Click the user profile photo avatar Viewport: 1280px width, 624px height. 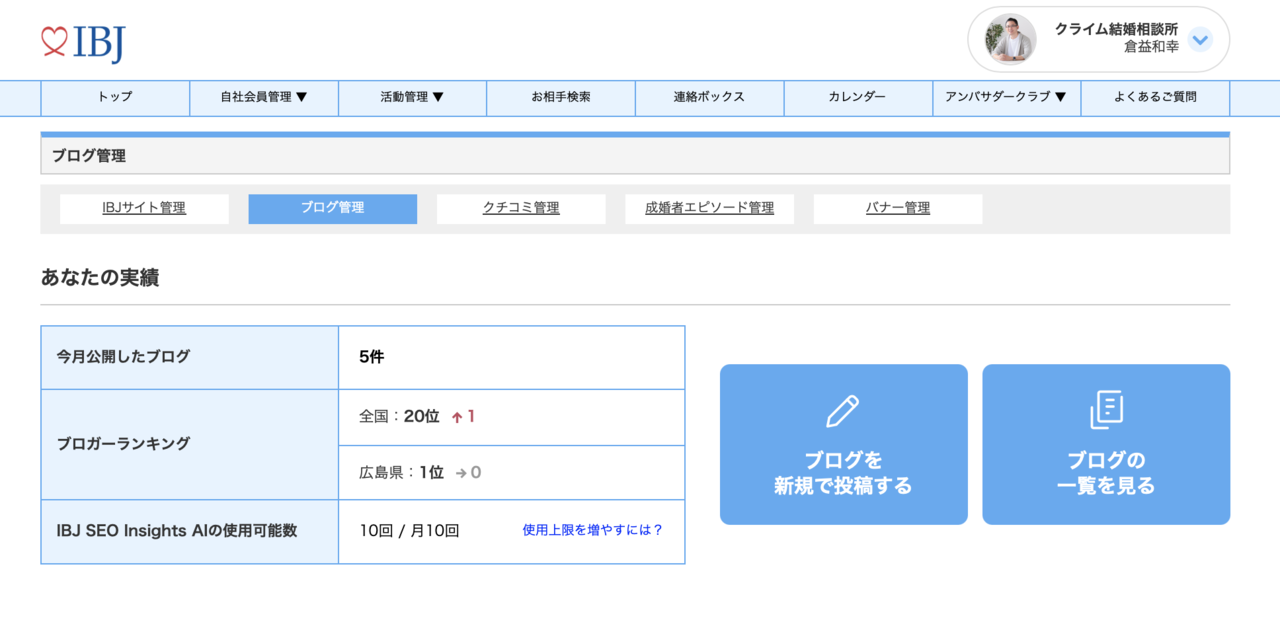1010,40
